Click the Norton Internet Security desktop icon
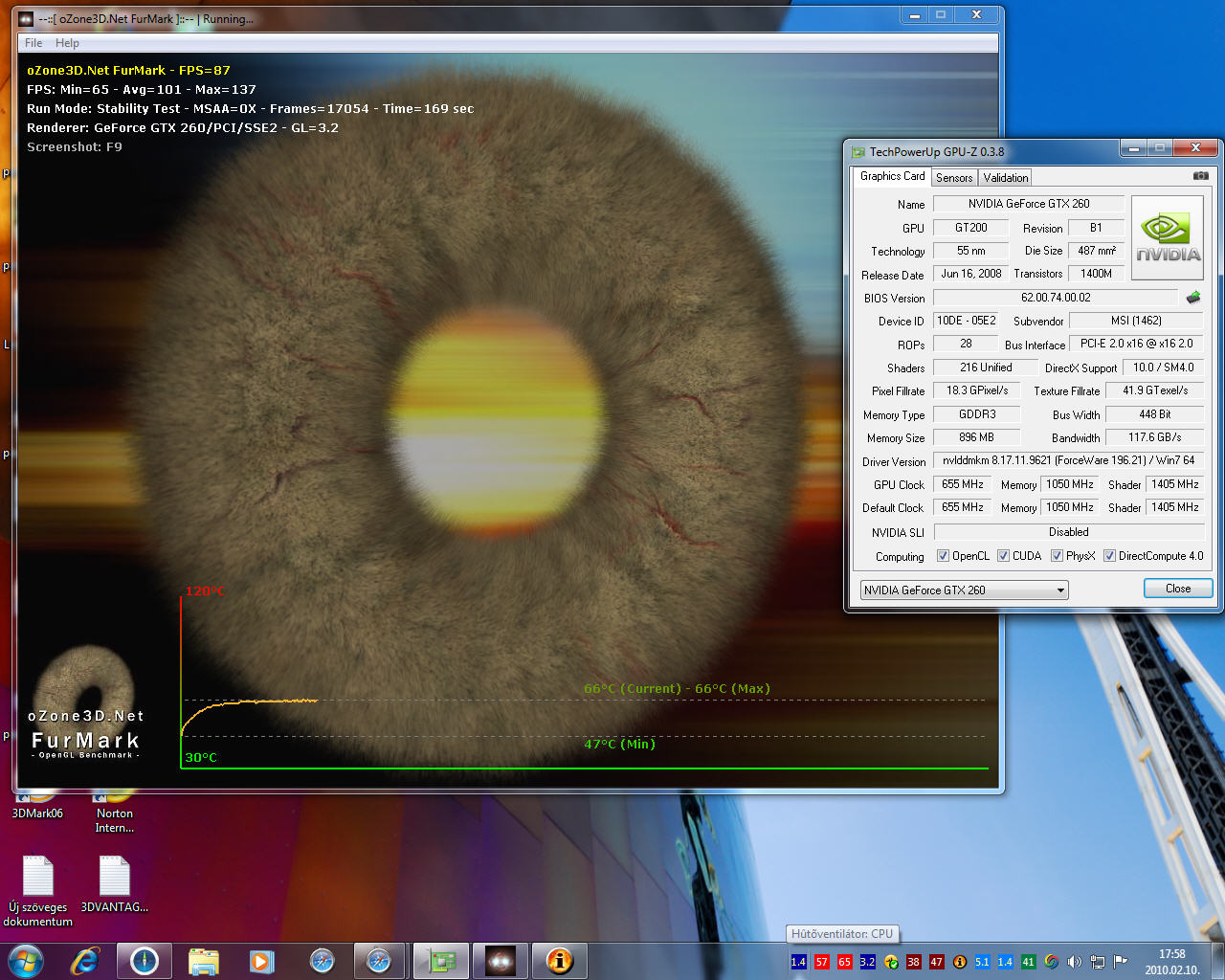The height and width of the screenshot is (980, 1225). (x=114, y=812)
